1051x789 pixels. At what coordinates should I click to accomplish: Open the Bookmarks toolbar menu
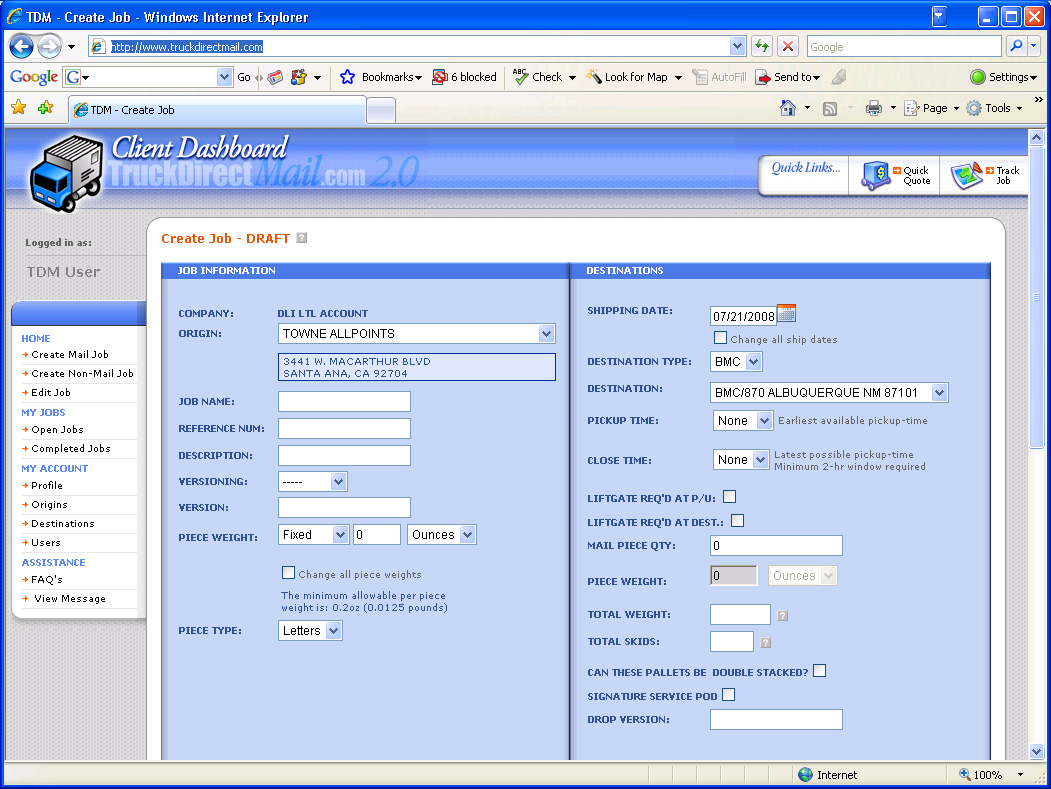point(381,77)
